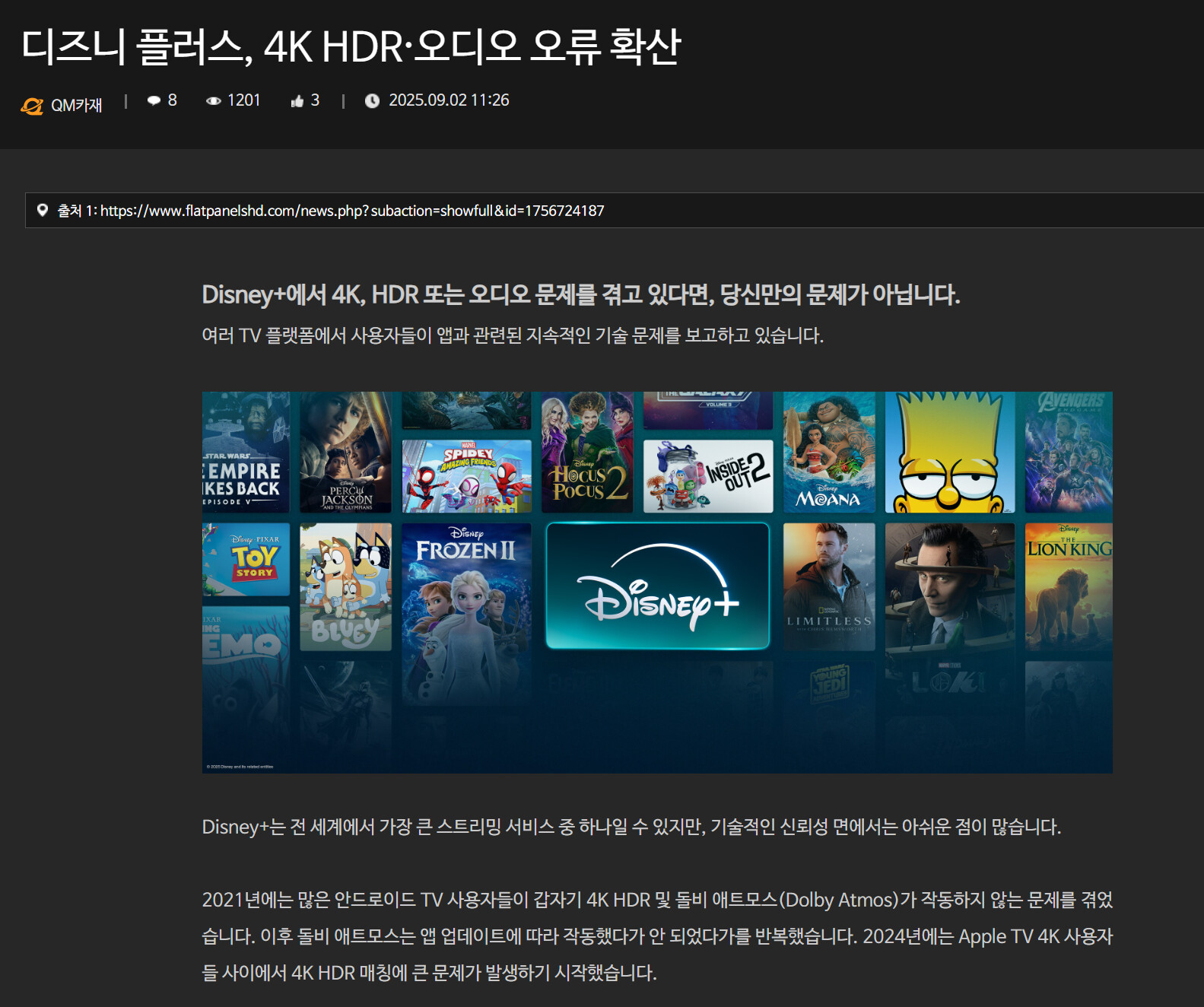The image size is (1204, 1007).
Task: Click the clock timestamp icon
Action: click(372, 100)
